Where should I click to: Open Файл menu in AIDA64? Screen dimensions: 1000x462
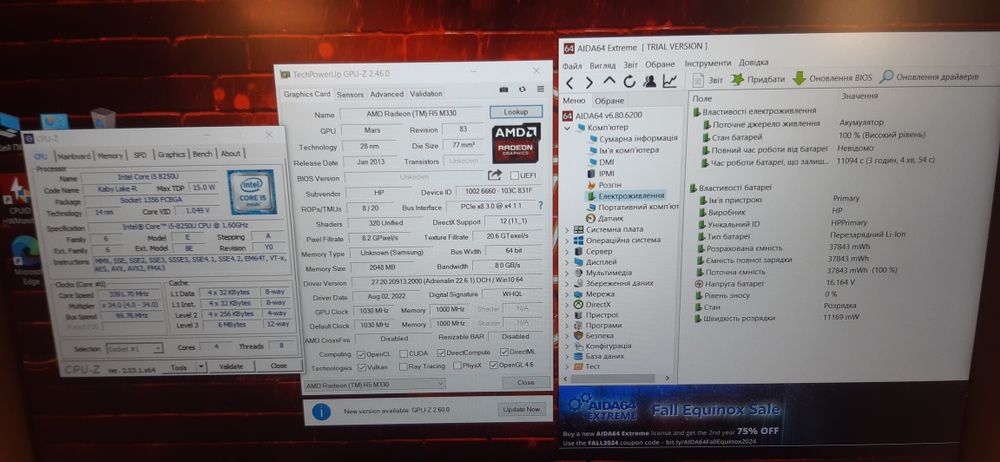(x=573, y=66)
